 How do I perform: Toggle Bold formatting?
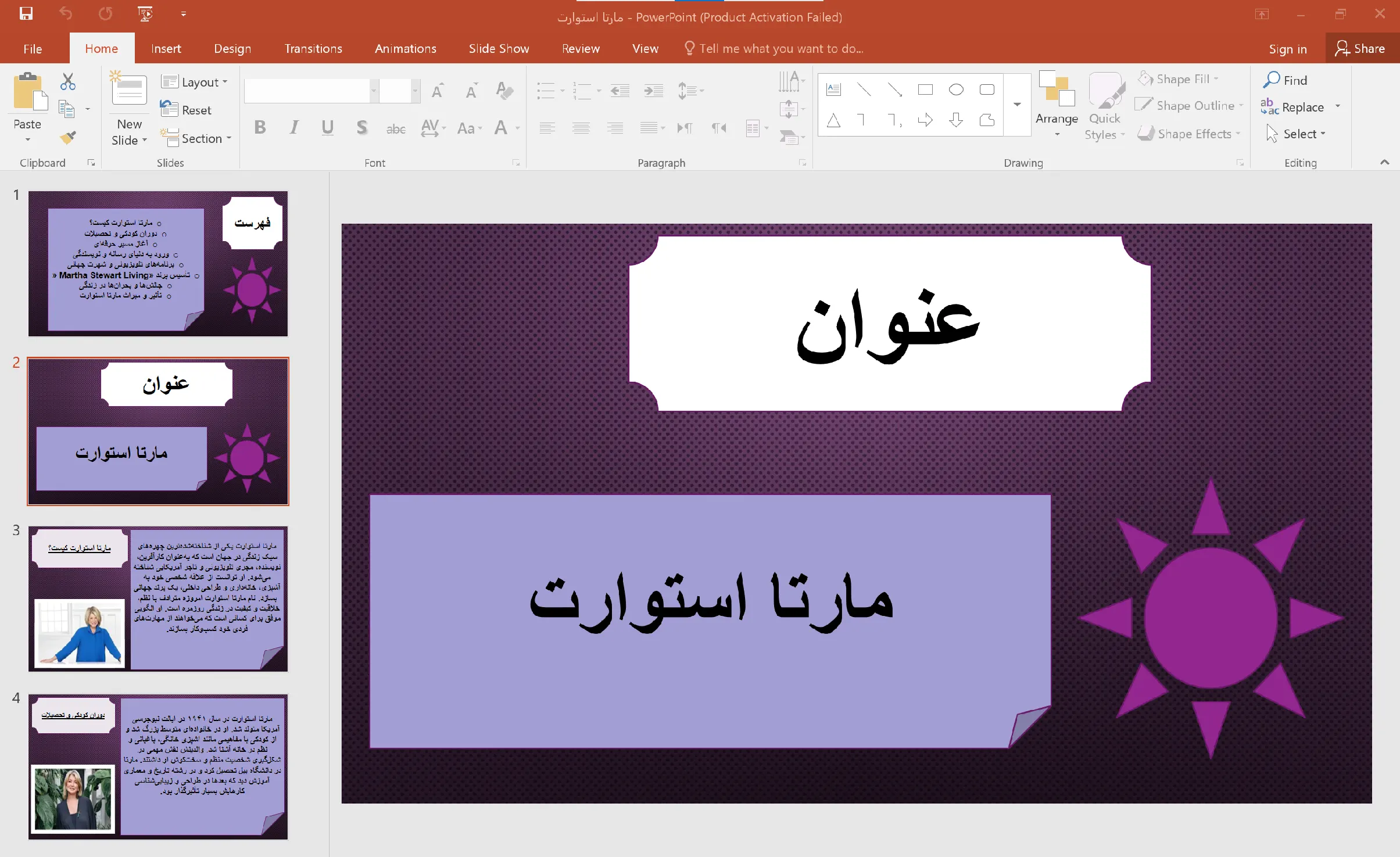tap(260, 128)
